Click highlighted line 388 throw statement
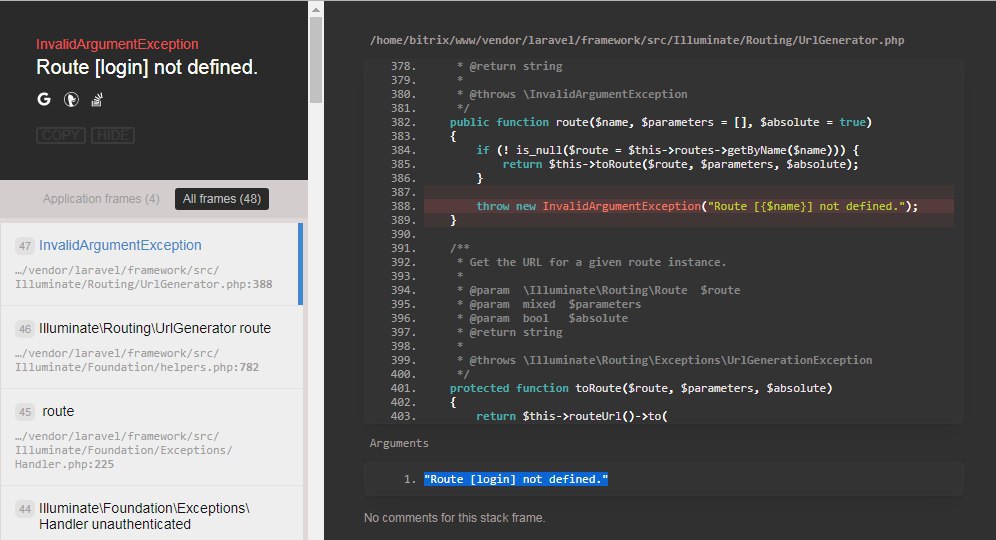The image size is (996, 540). [x=689, y=206]
